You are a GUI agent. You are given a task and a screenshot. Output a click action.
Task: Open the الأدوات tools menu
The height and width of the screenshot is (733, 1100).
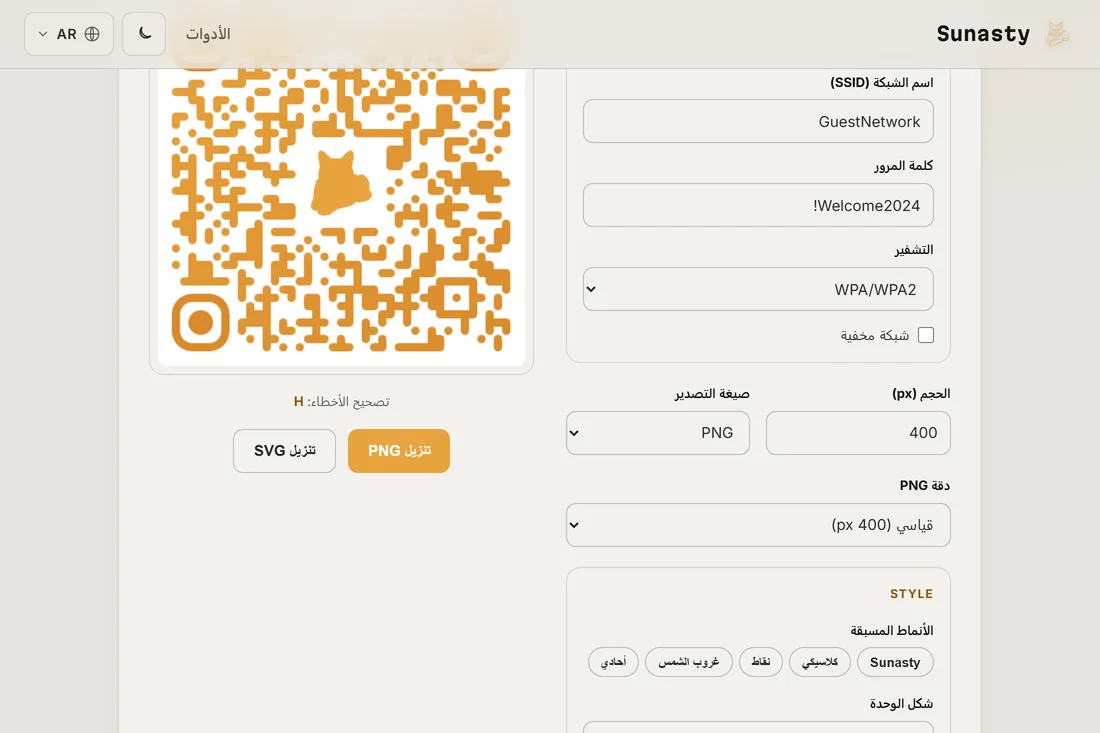[208, 34]
